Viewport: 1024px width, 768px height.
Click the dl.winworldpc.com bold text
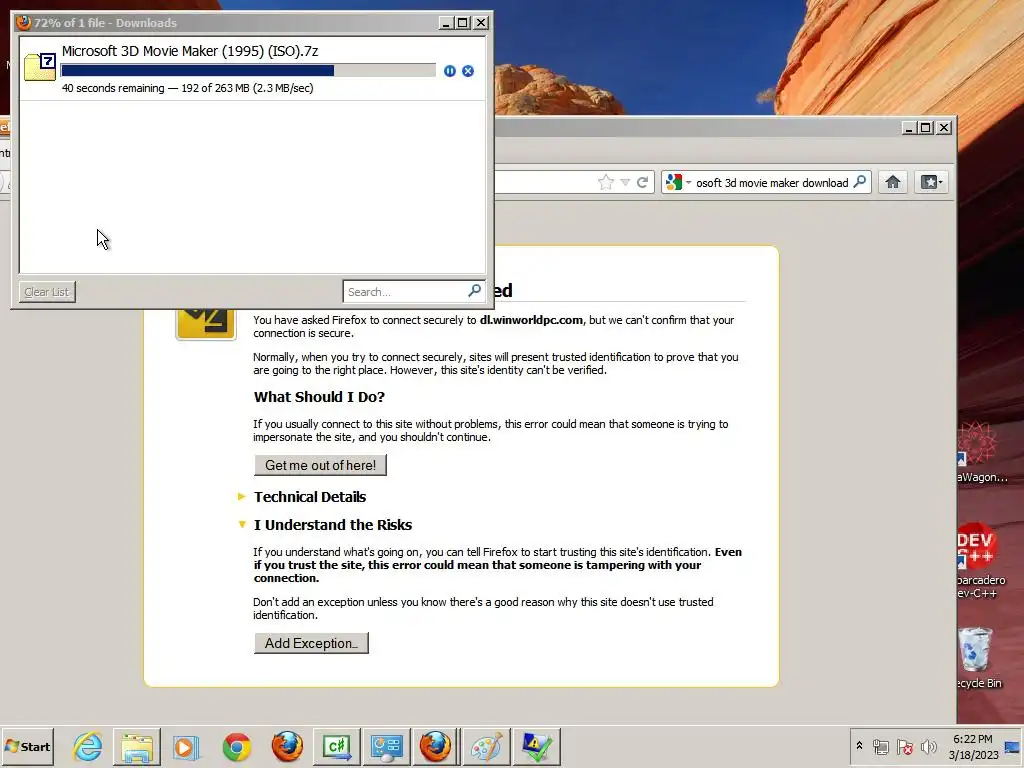tap(531, 320)
